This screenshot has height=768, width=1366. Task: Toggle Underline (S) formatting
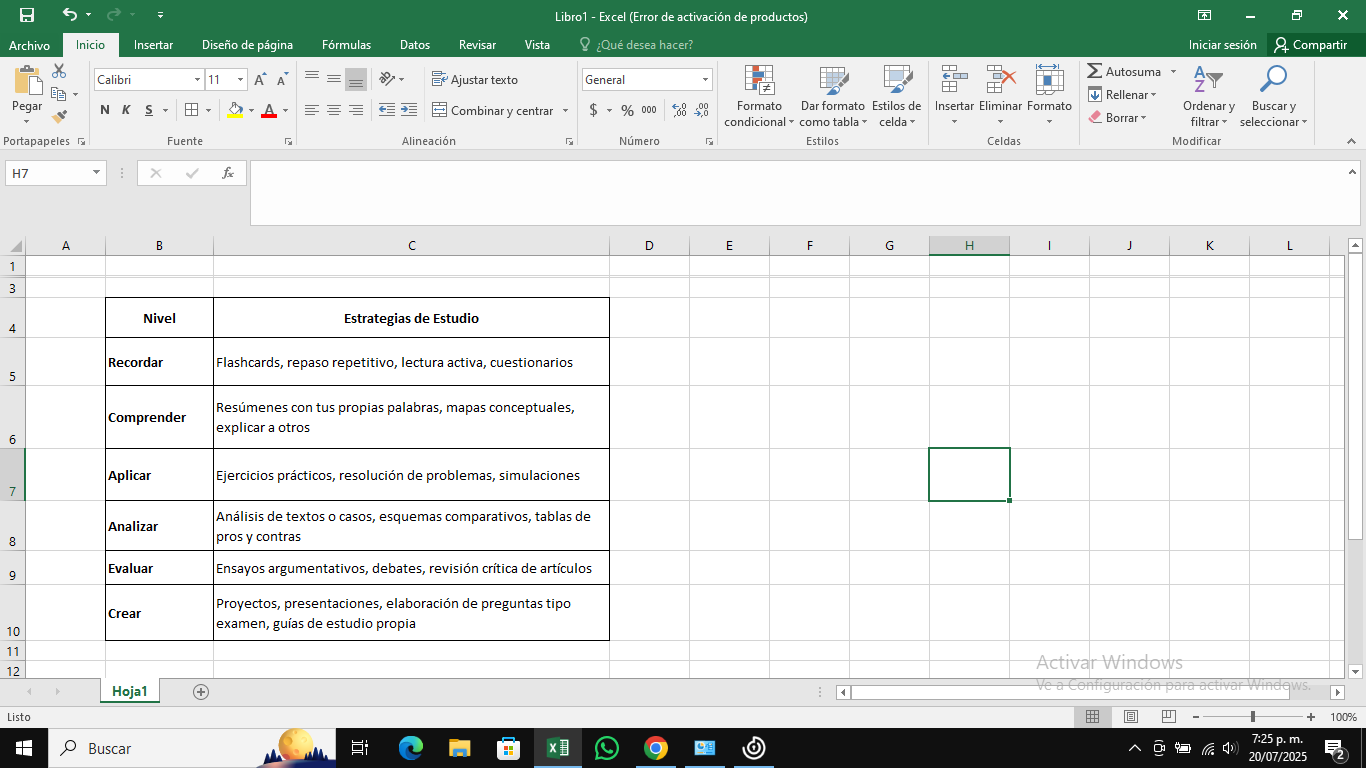pyautogui.click(x=149, y=110)
